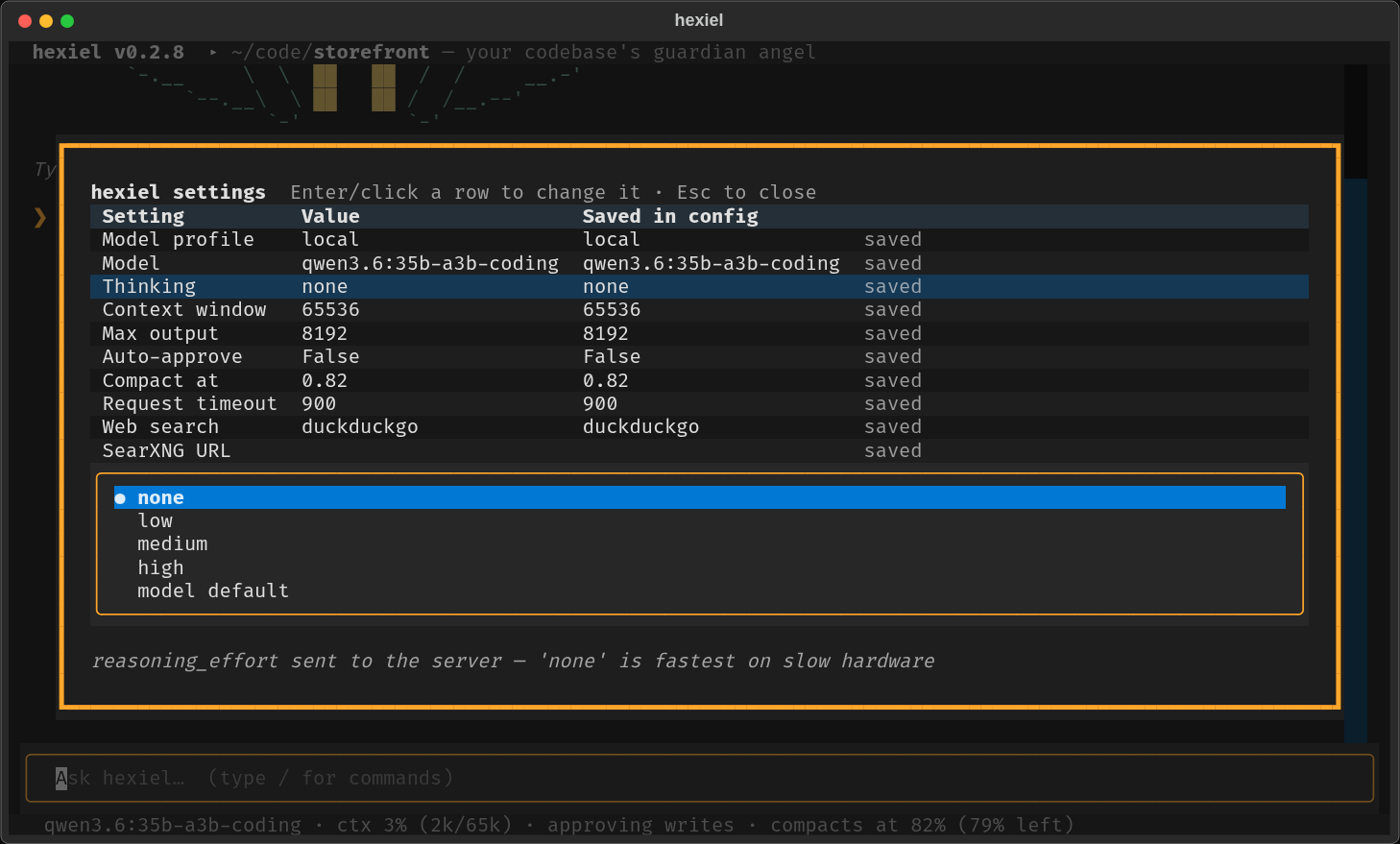1400x844 pixels.
Task: Minimize the hexiel terminal window
Action: (46, 21)
